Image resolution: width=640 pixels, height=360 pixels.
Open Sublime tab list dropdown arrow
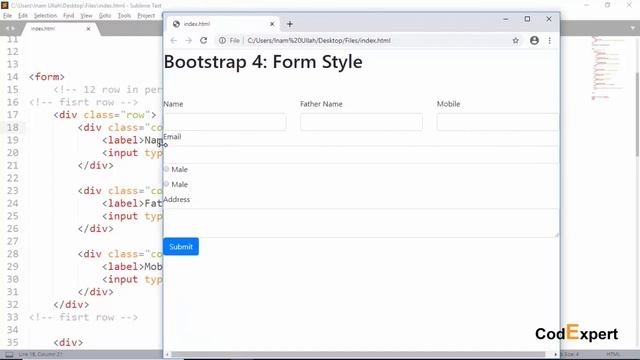(632, 28)
